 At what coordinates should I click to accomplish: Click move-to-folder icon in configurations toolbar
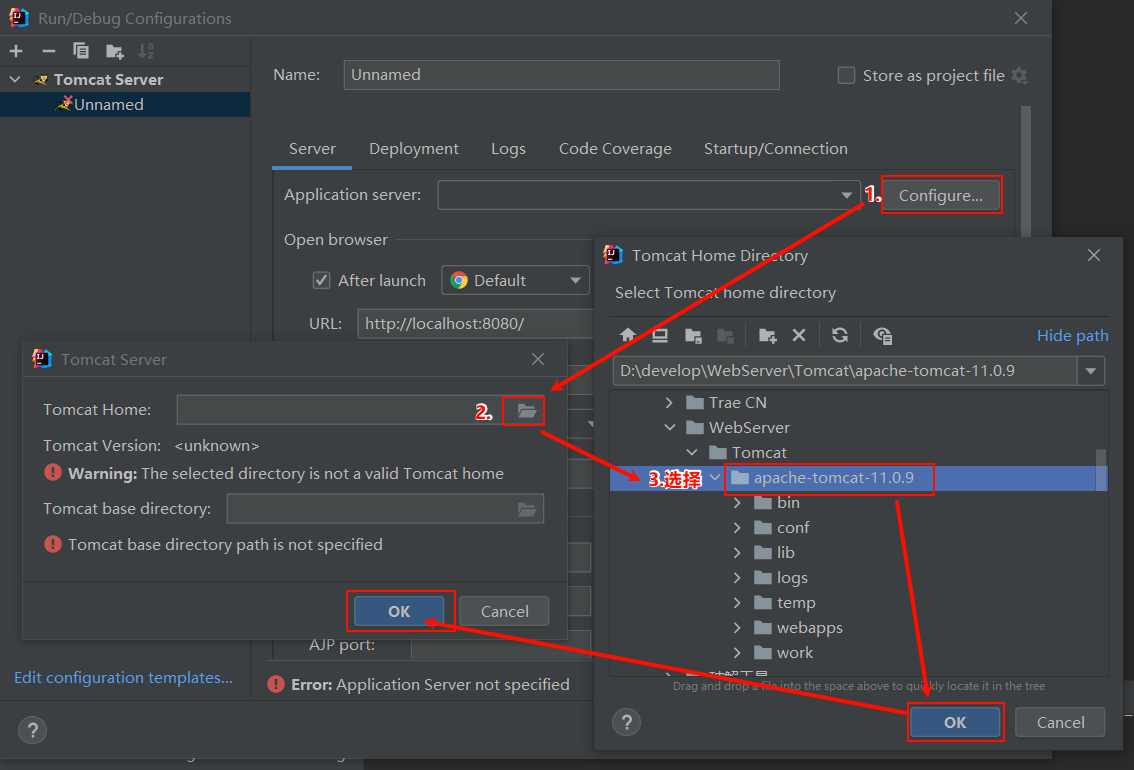[114, 51]
